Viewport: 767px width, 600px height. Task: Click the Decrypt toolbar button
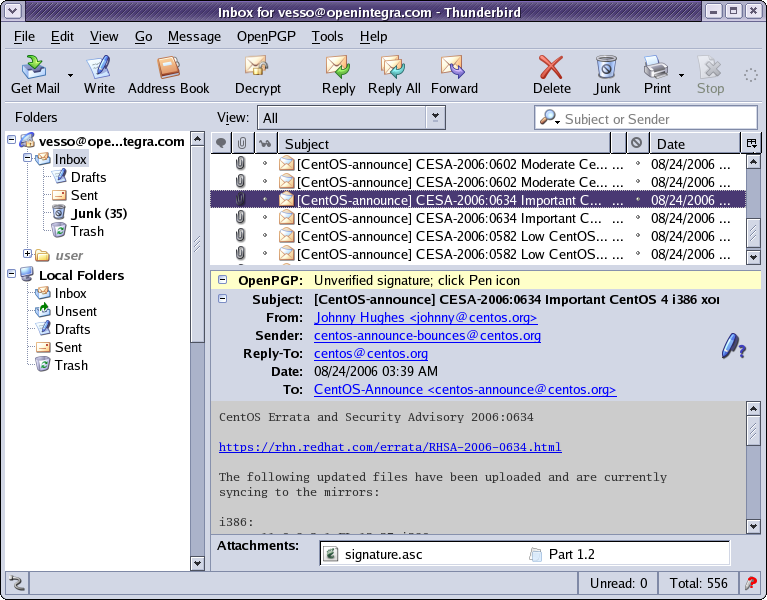257,74
